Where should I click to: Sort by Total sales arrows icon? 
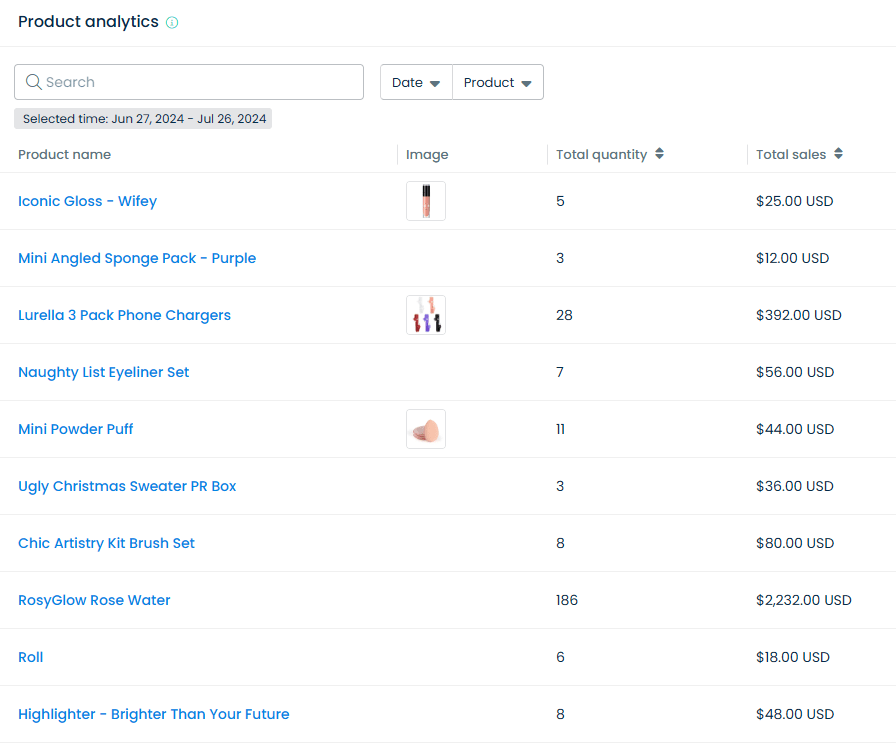coord(838,154)
